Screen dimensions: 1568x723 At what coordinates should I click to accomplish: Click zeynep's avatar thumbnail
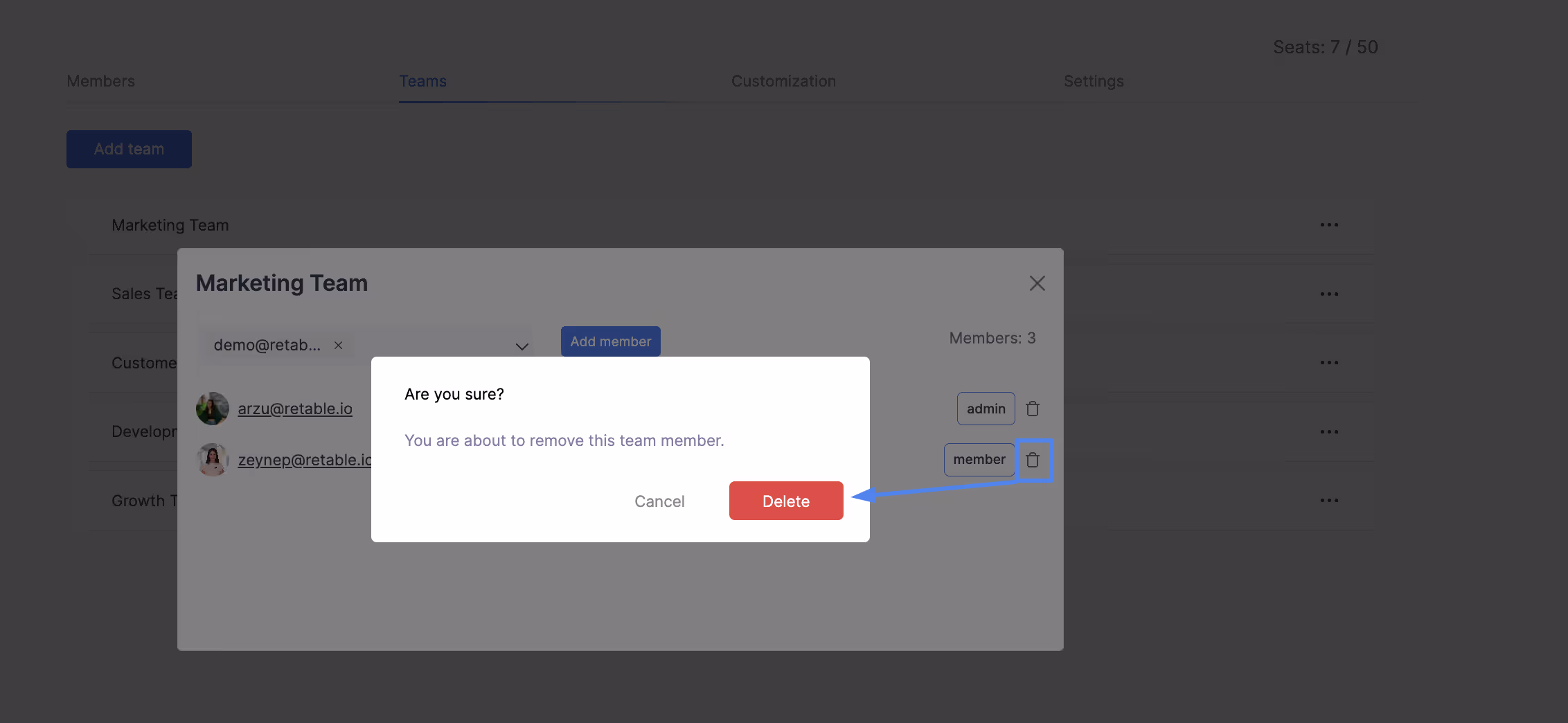pos(213,460)
